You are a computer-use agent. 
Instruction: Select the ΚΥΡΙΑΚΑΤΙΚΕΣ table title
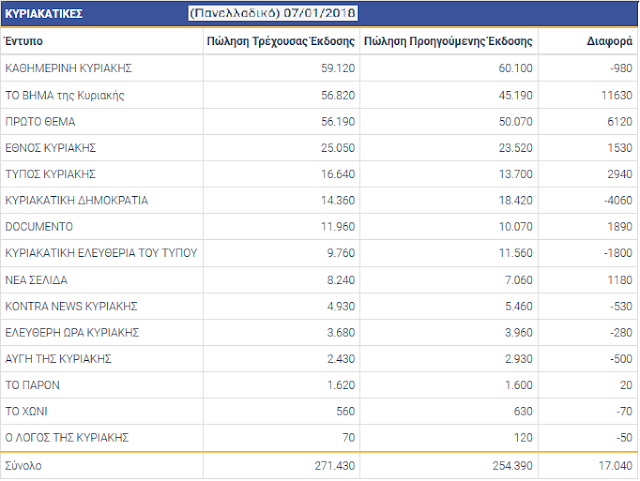[44, 13]
